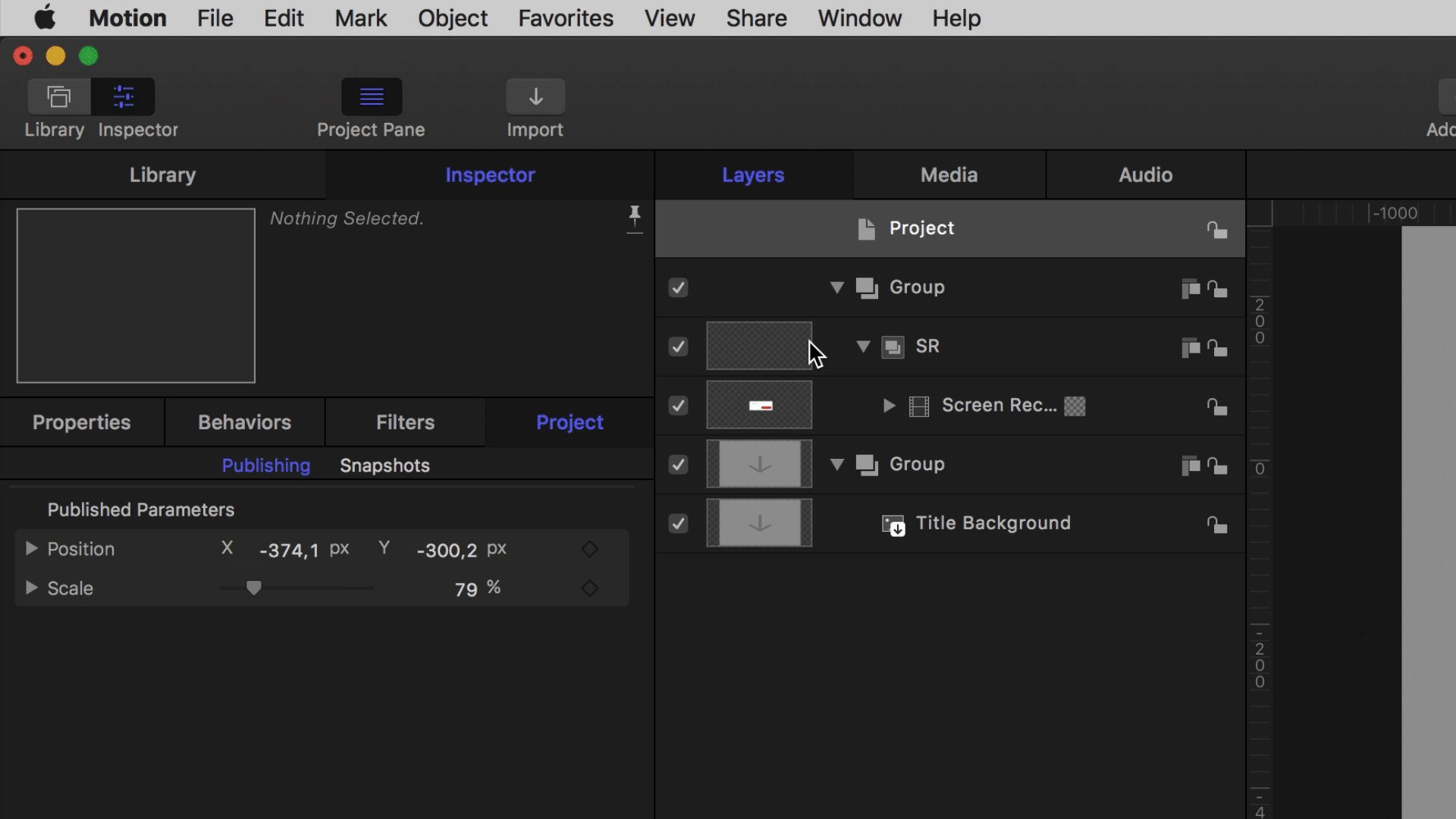1456x819 pixels.
Task: Collapse the SR group triangle
Action: tap(863, 347)
